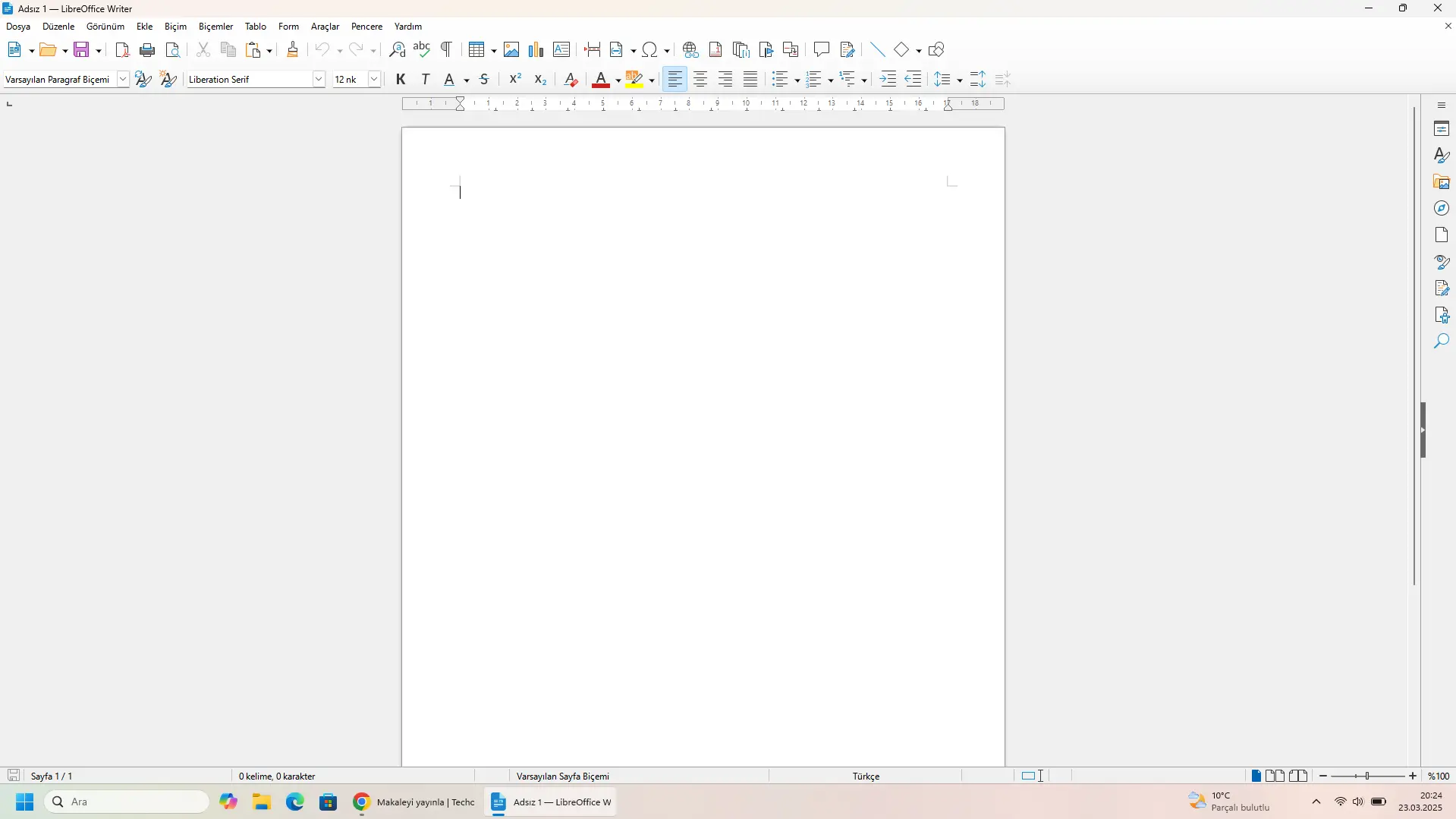1456x819 pixels.
Task: Insert hyperlink icon
Action: point(690,50)
